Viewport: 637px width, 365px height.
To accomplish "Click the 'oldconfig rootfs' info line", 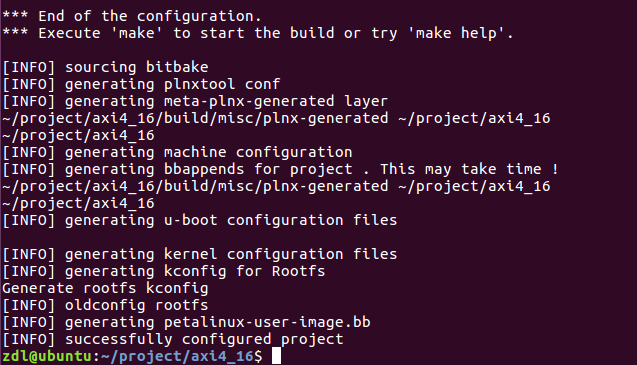I will tap(105, 305).
